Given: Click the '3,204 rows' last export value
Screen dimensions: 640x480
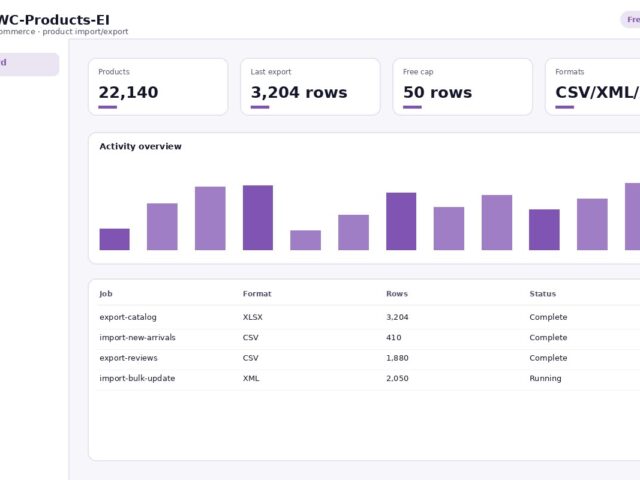Looking at the screenshot, I should [299, 93].
